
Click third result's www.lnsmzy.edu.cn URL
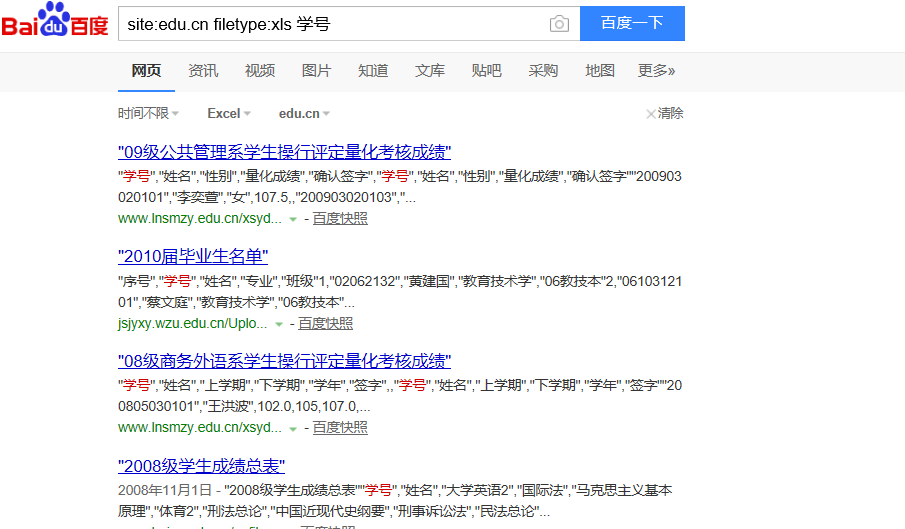point(200,427)
